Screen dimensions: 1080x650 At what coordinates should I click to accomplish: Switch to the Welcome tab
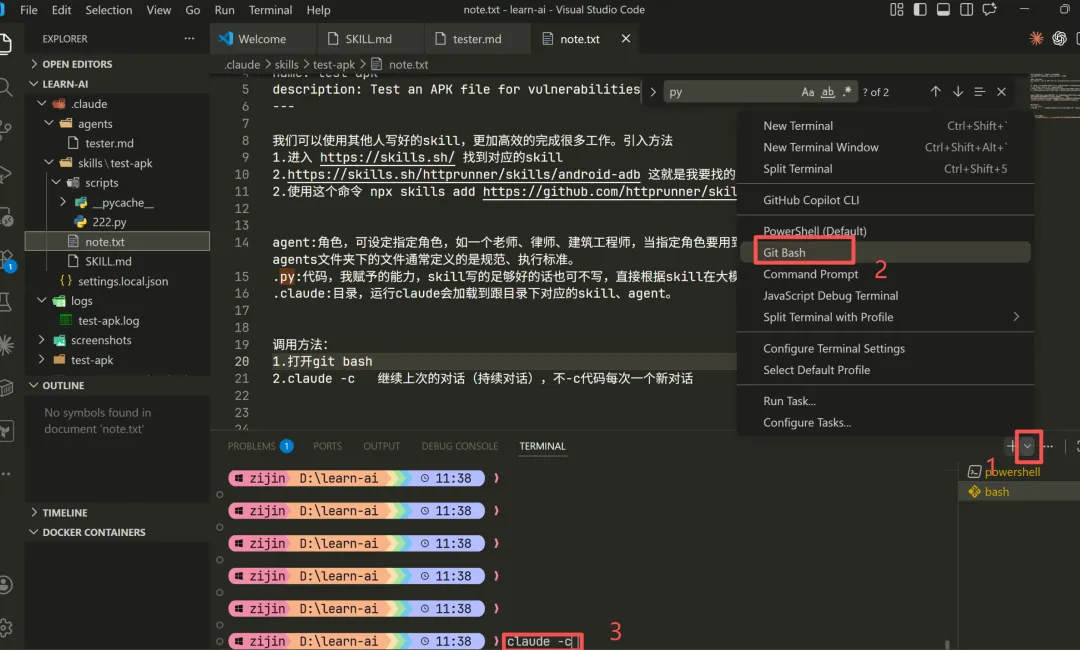click(262, 39)
